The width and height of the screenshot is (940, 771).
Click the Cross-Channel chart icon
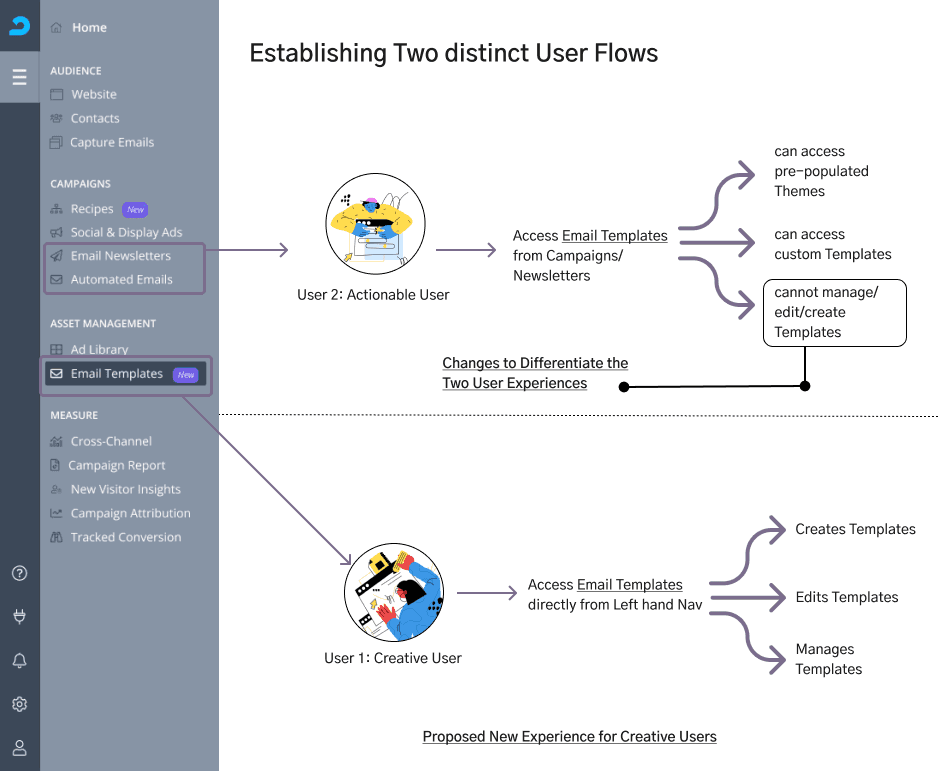pyautogui.click(x=56, y=441)
